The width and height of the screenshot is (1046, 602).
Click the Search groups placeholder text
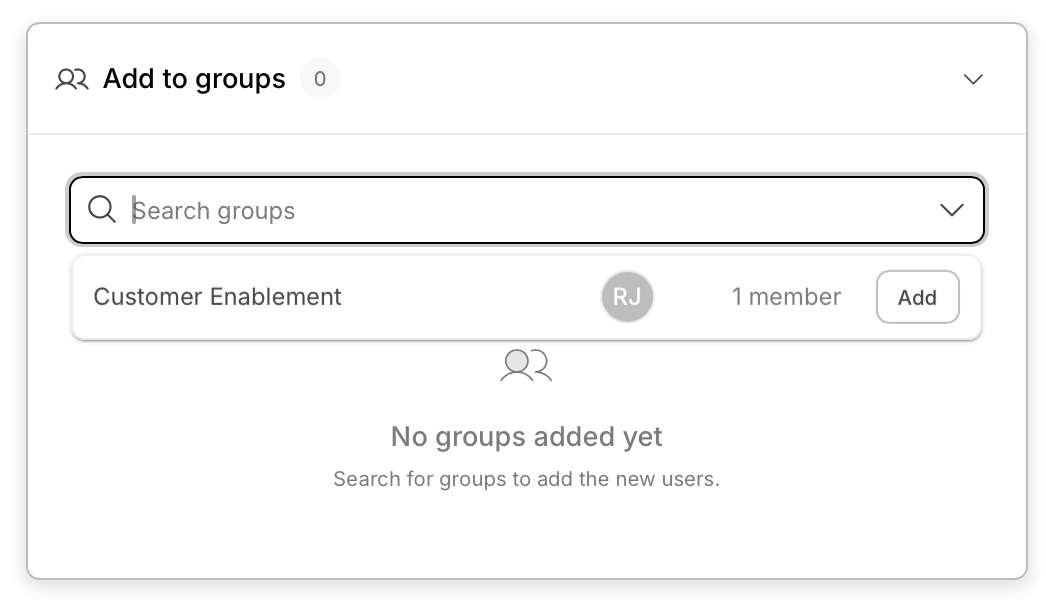214,211
